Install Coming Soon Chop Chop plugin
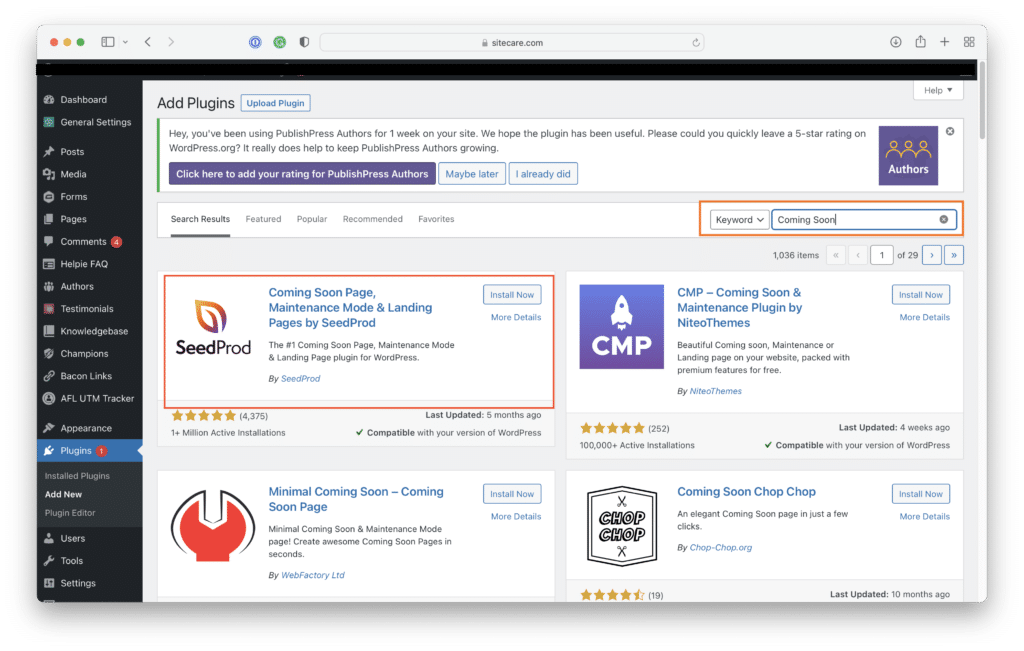The width and height of the screenshot is (1024, 651). pyautogui.click(x=921, y=494)
